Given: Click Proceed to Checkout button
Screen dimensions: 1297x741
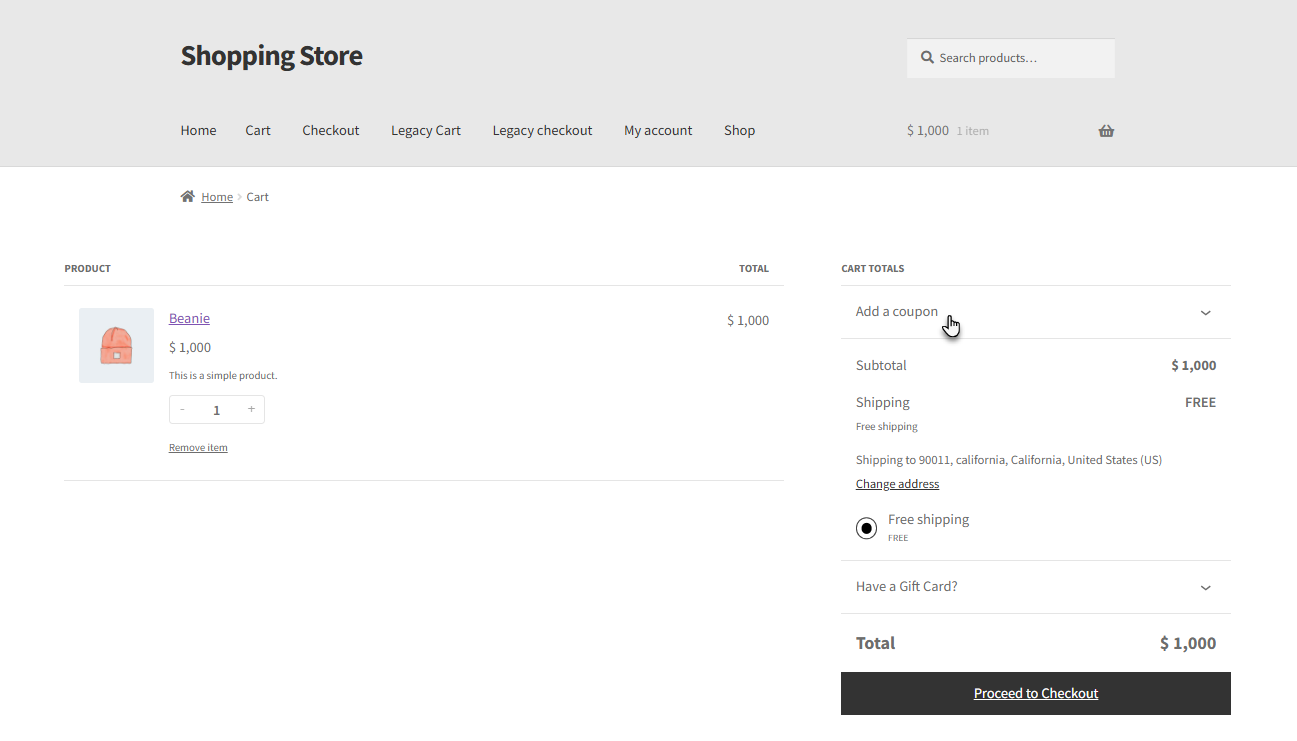Looking at the screenshot, I should point(1036,693).
